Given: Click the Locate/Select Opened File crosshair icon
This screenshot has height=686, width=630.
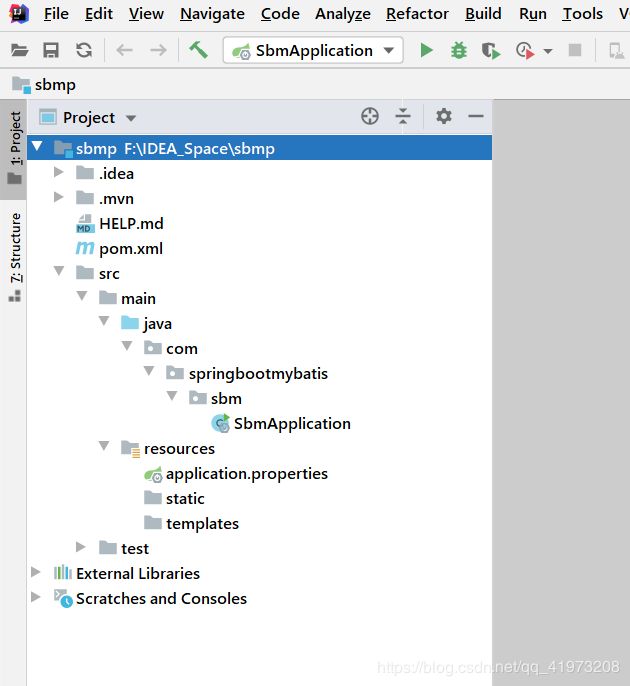Looking at the screenshot, I should click(x=370, y=116).
